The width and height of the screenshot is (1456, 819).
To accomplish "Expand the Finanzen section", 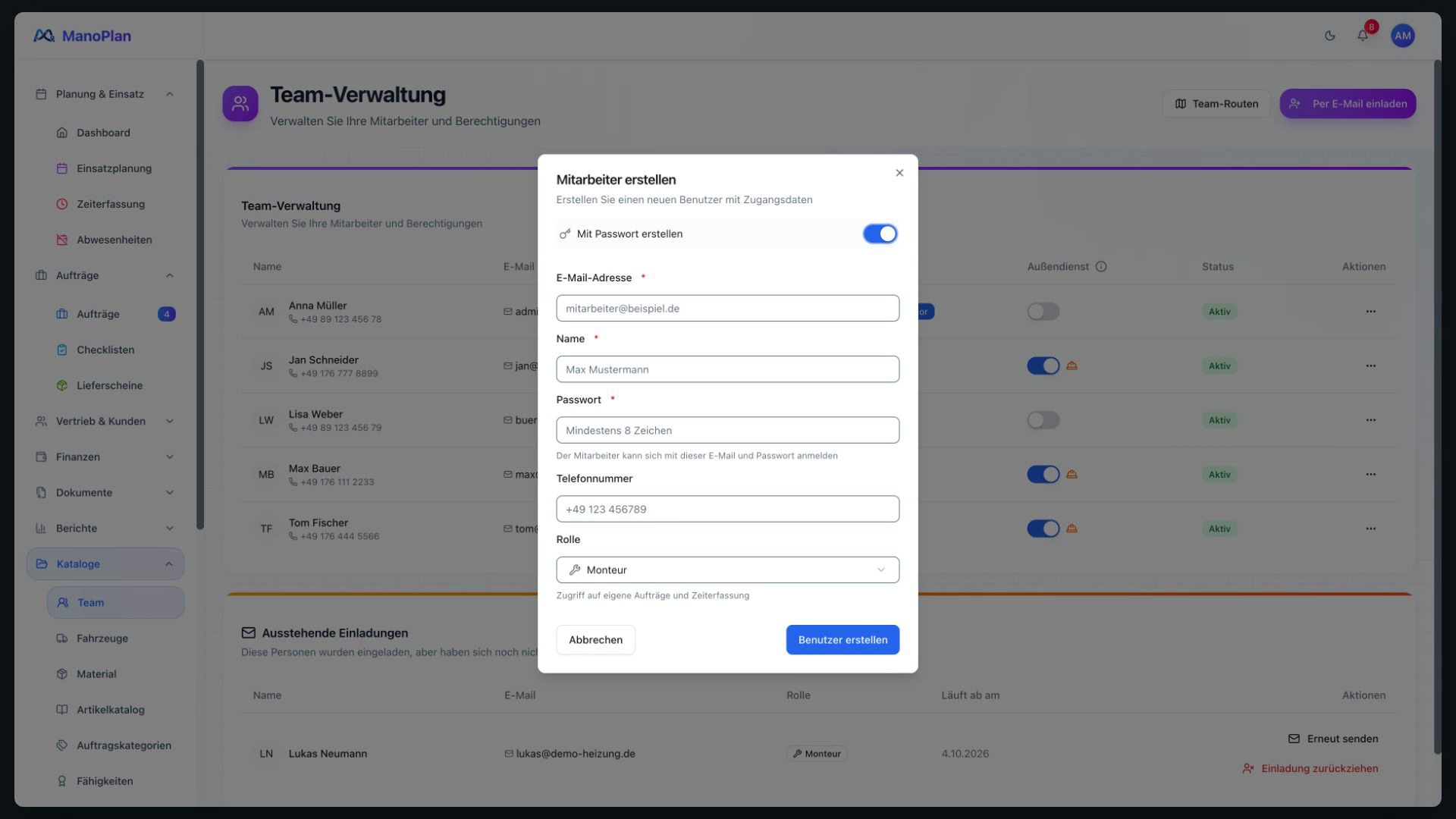I will (x=105, y=457).
